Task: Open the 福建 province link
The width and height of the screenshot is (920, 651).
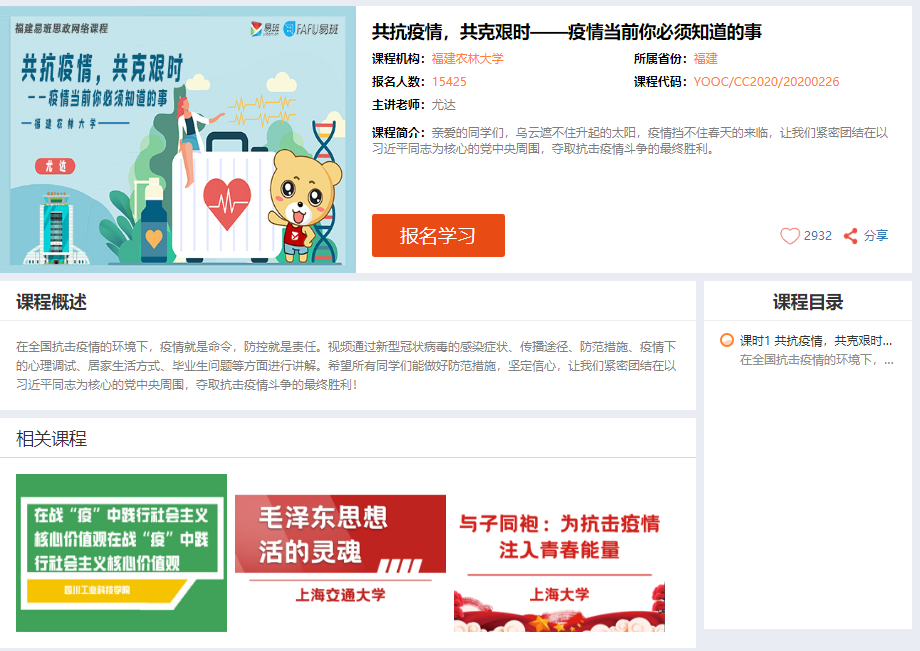Action: click(705, 59)
